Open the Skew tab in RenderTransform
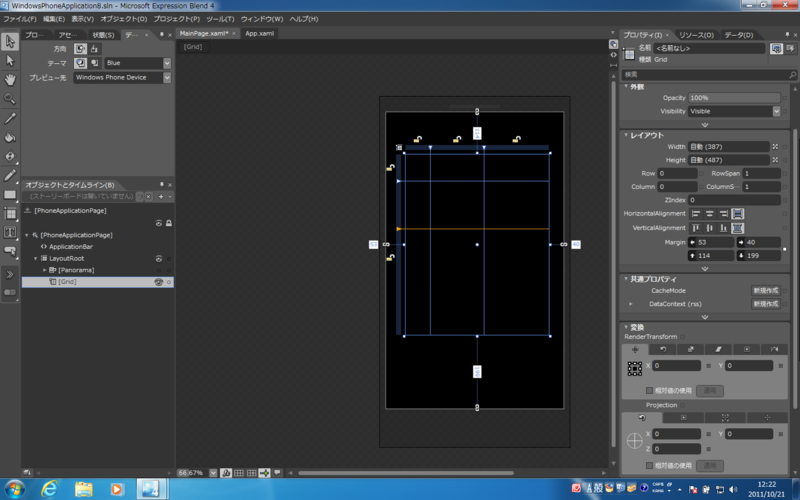The height and width of the screenshot is (500, 800). pyautogui.click(x=718, y=349)
